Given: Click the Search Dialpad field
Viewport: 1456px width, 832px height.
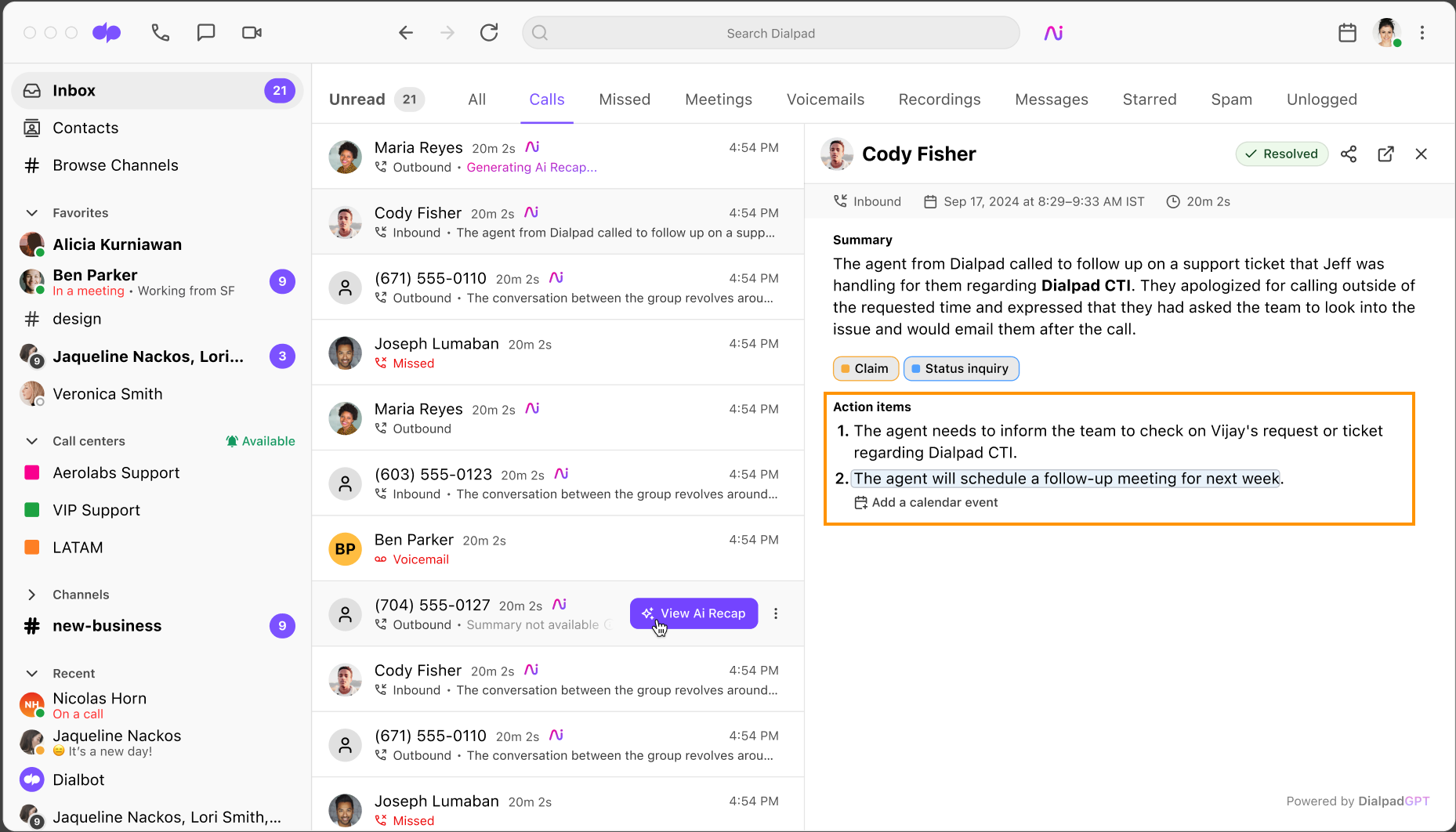Looking at the screenshot, I should point(771,33).
